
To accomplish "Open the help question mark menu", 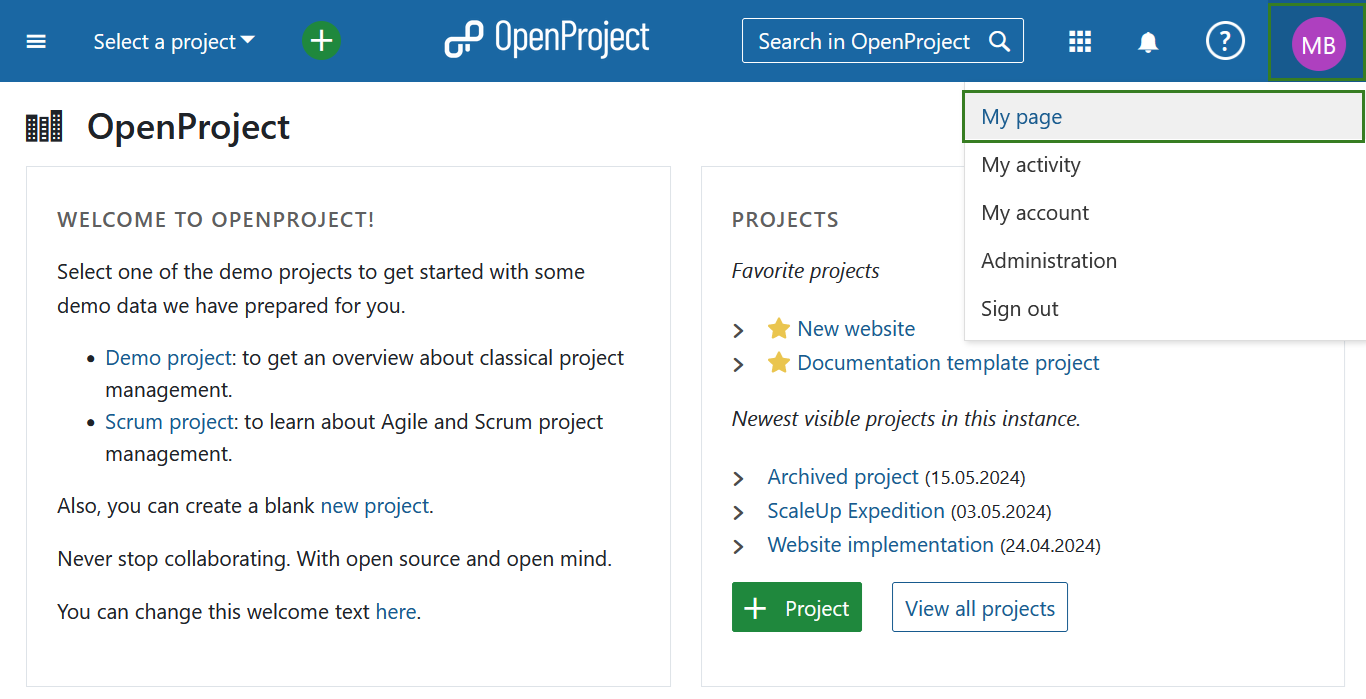I will [x=1224, y=41].
